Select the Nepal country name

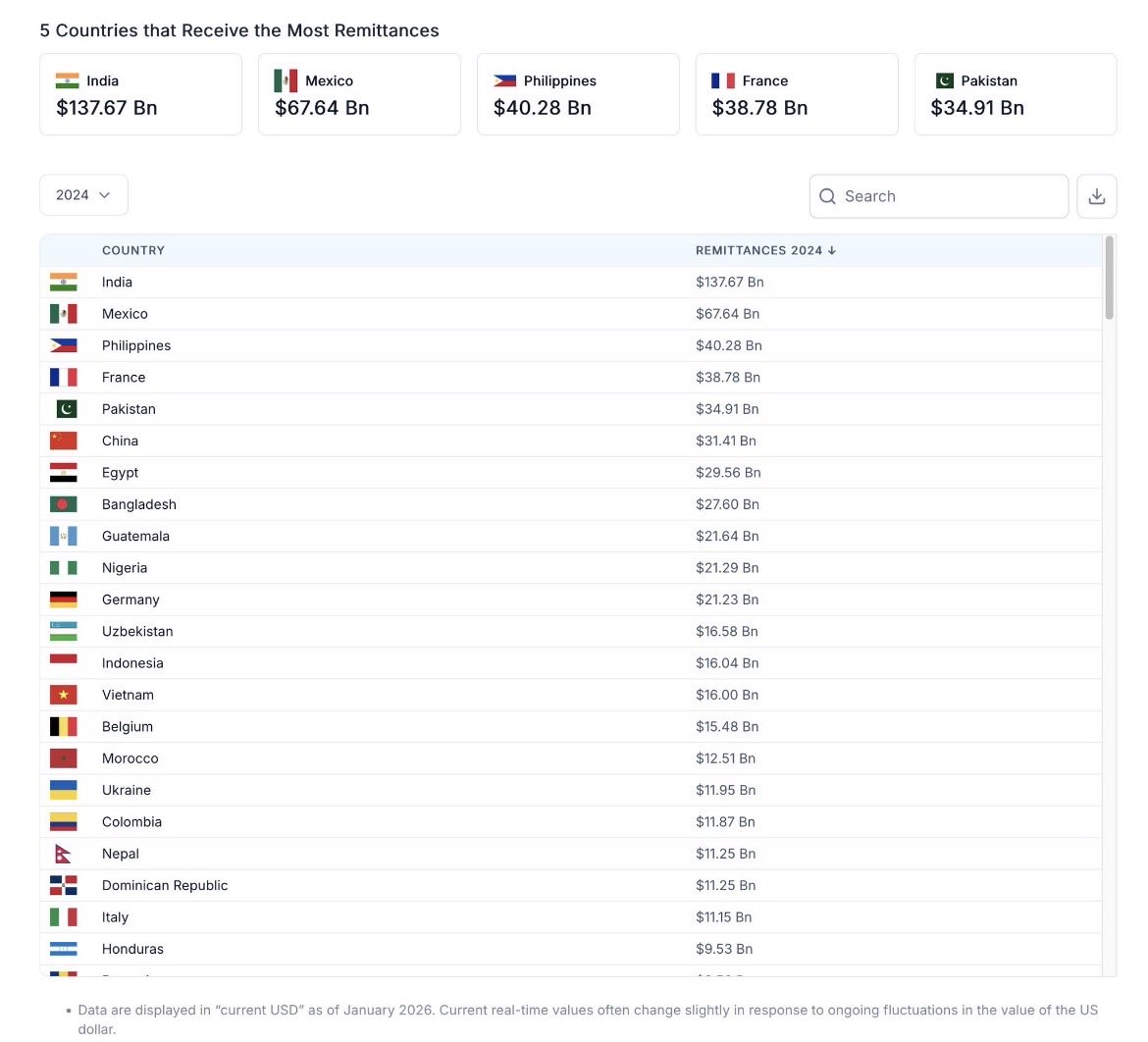point(121,854)
